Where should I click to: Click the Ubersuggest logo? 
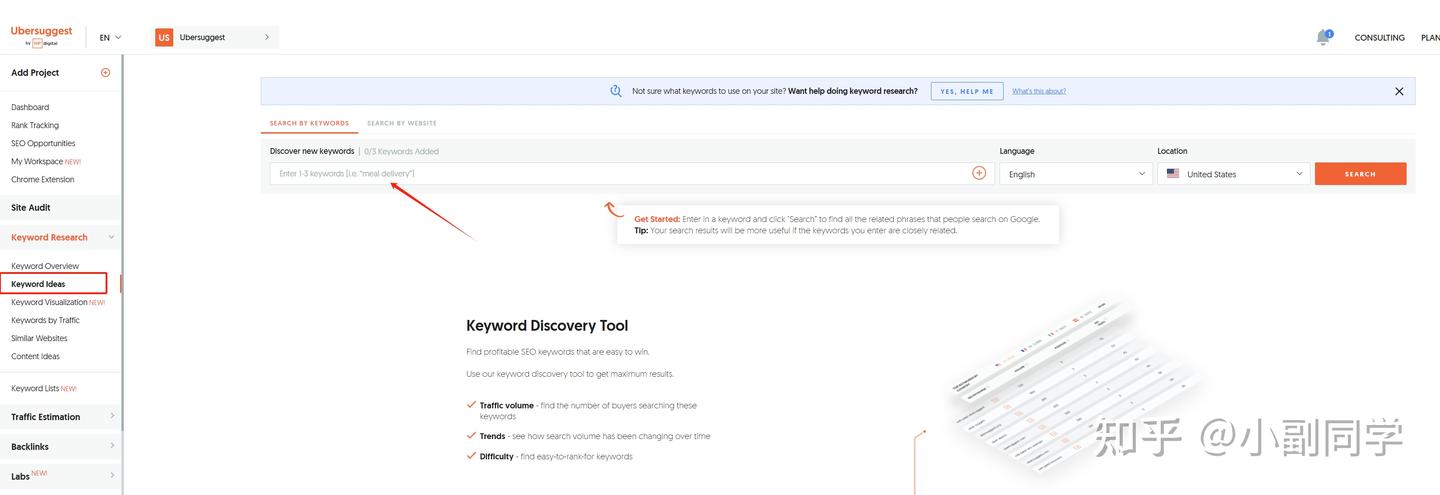41,36
